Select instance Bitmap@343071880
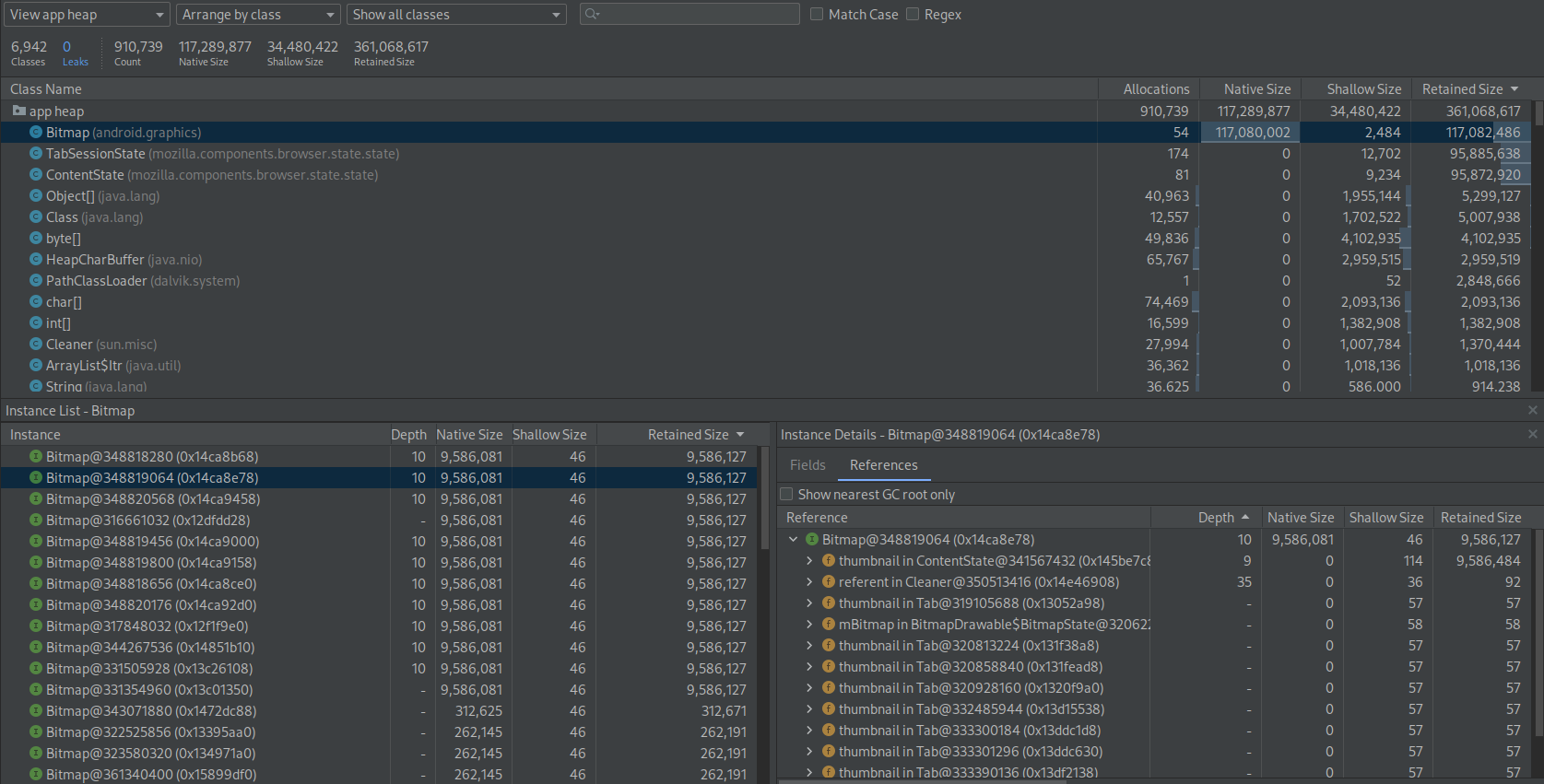The height and width of the screenshot is (784, 1544). coord(379,710)
